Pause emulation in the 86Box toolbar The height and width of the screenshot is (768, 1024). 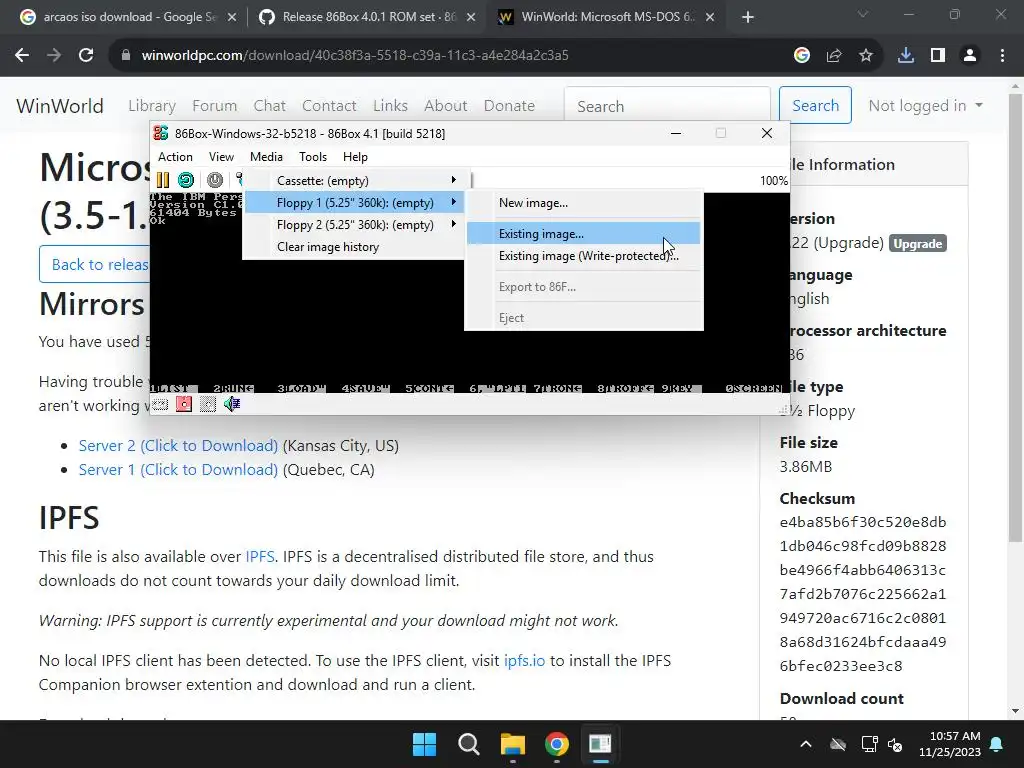(163, 180)
